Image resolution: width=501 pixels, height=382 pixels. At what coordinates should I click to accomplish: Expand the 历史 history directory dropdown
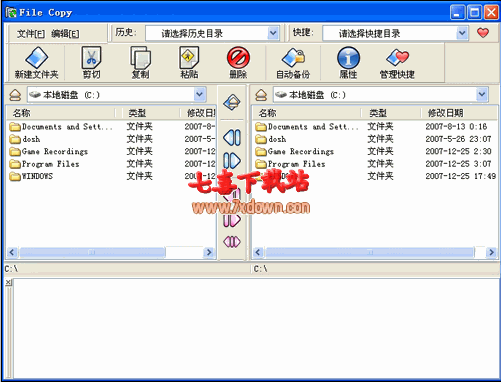pyautogui.click(x=273, y=33)
